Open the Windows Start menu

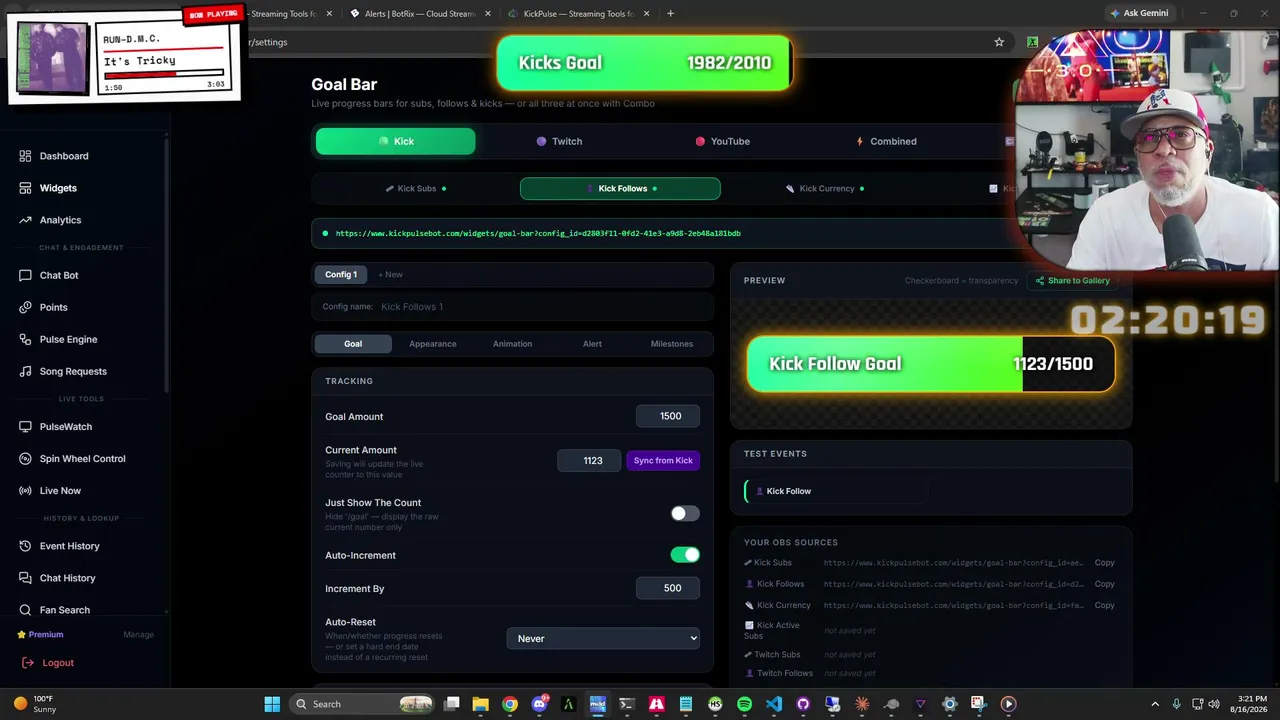(272, 704)
